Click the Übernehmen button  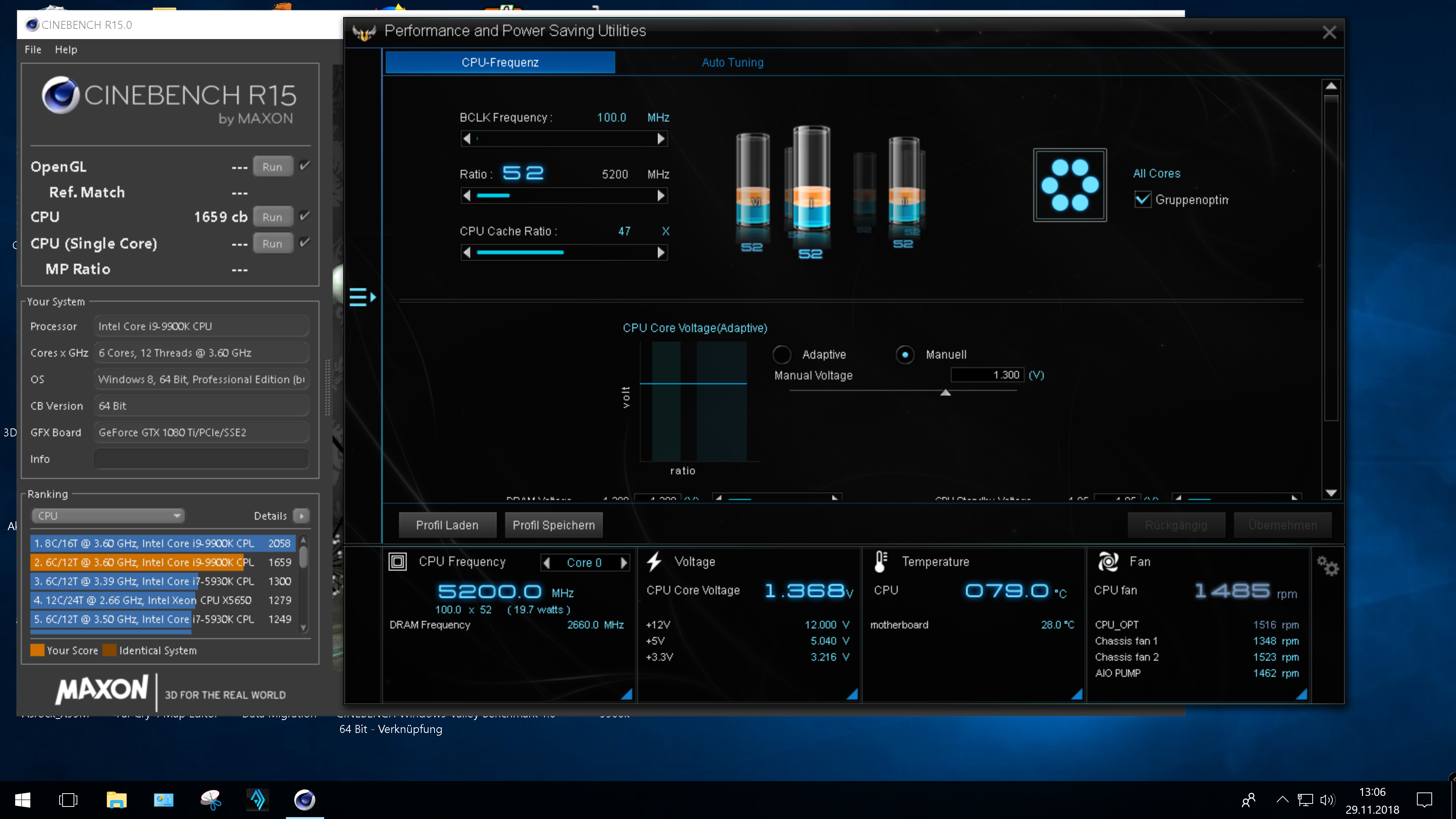1282,525
